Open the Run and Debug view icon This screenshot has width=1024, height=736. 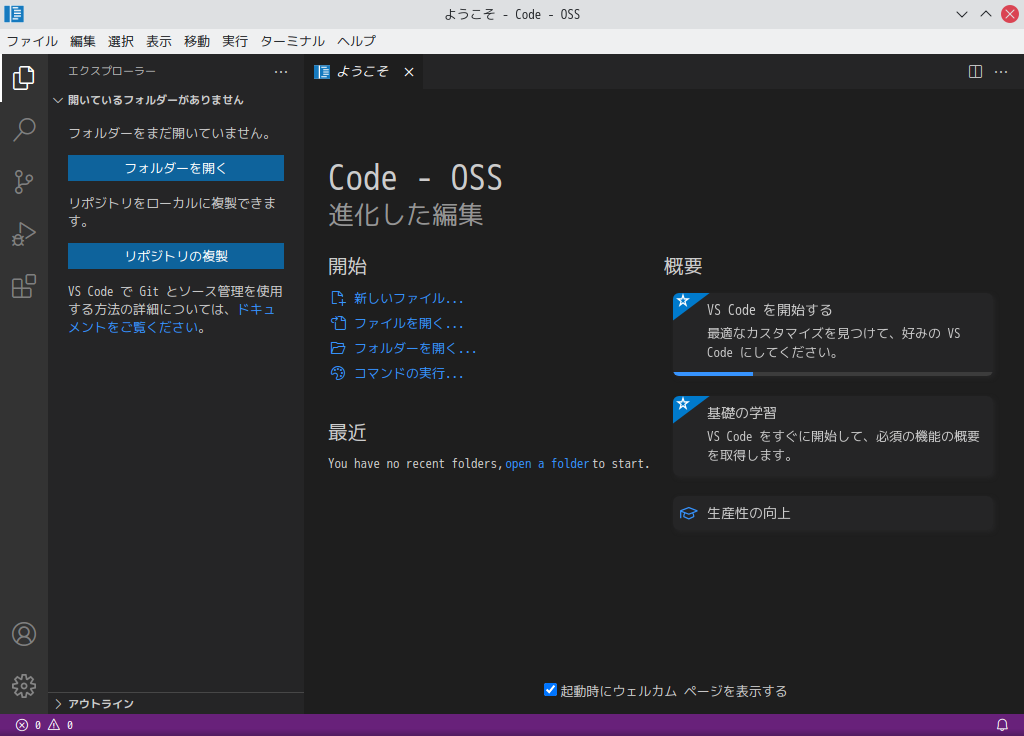pos(24,234)
